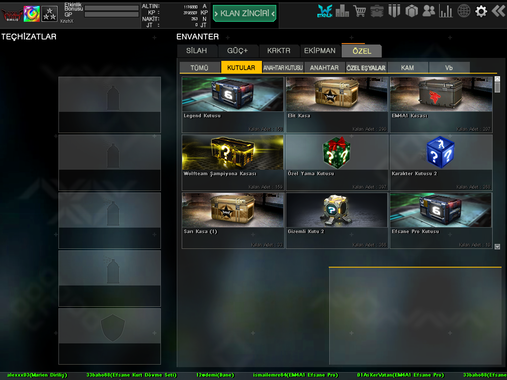This screenshot has width=507, height=380.
Task: Click the KLAN ZİNCİRİ button
Action: coord(245,13)
